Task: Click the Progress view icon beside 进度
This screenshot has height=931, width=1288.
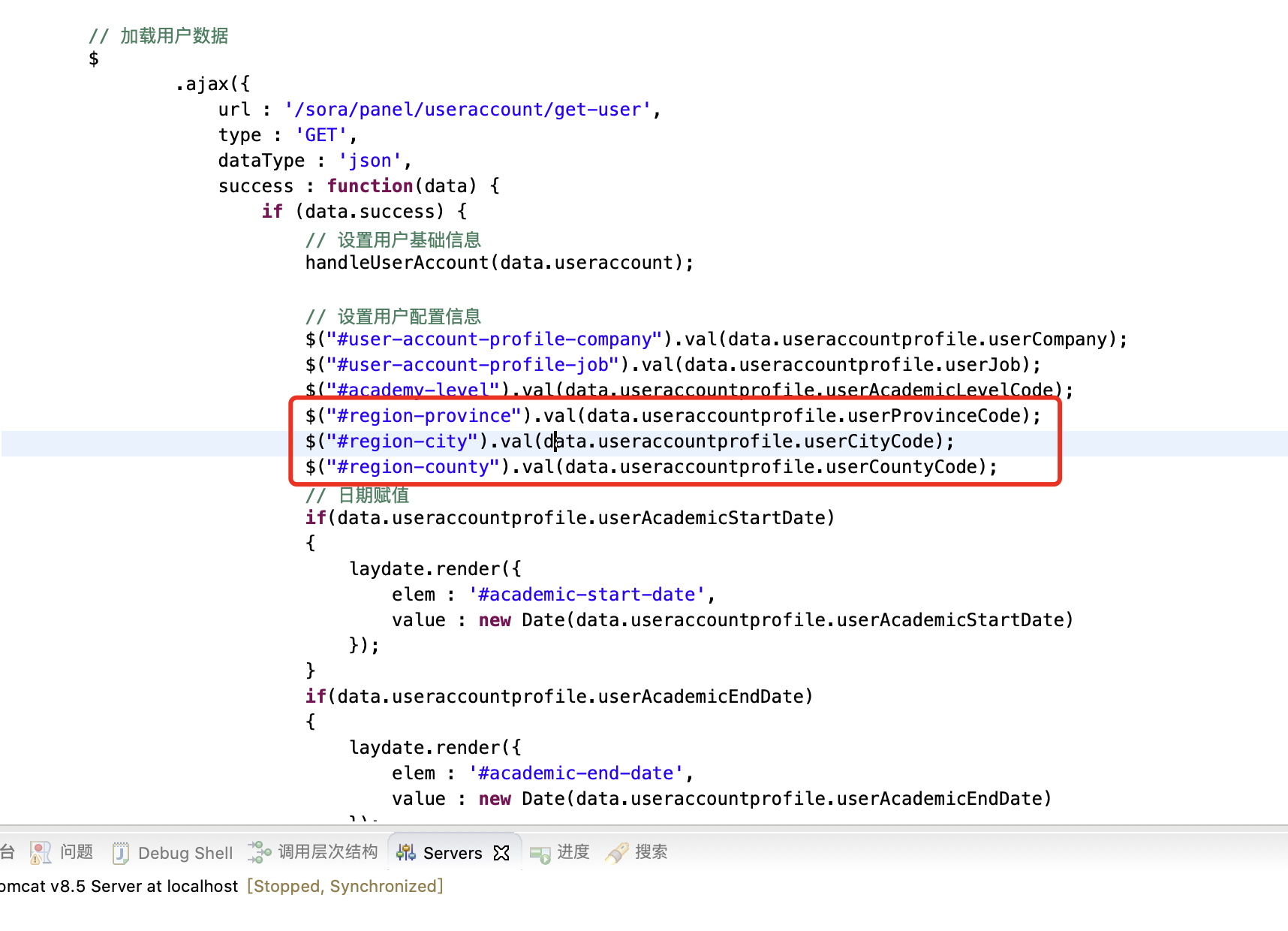Action: (541, 852)
